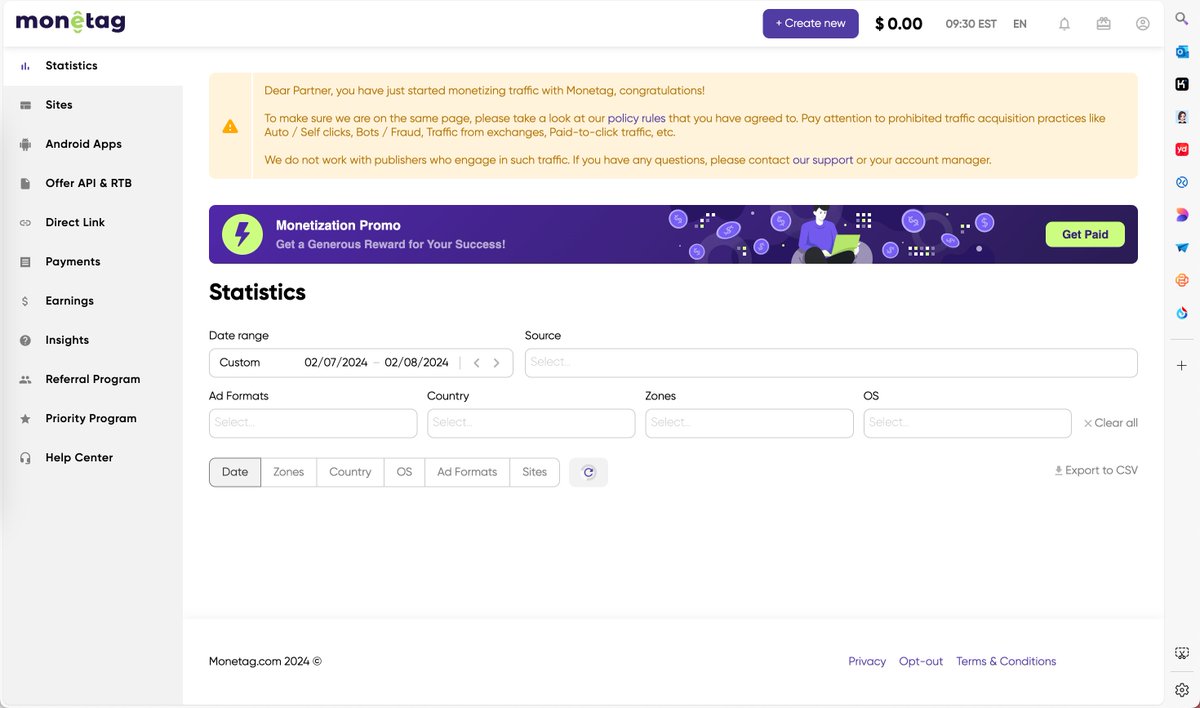Open the Opt-out footer link
1200x708 pixels.
point(921,661)
